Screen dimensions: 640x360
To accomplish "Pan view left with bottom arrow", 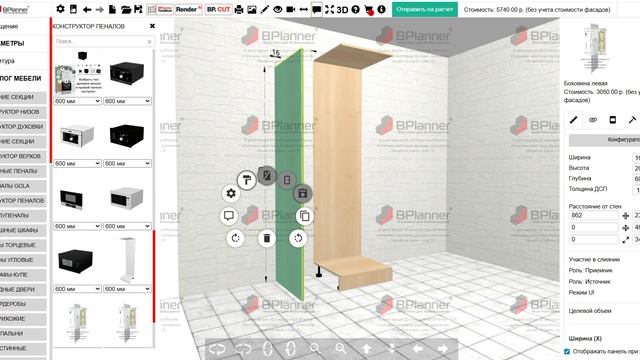I will tap(418, 349).
